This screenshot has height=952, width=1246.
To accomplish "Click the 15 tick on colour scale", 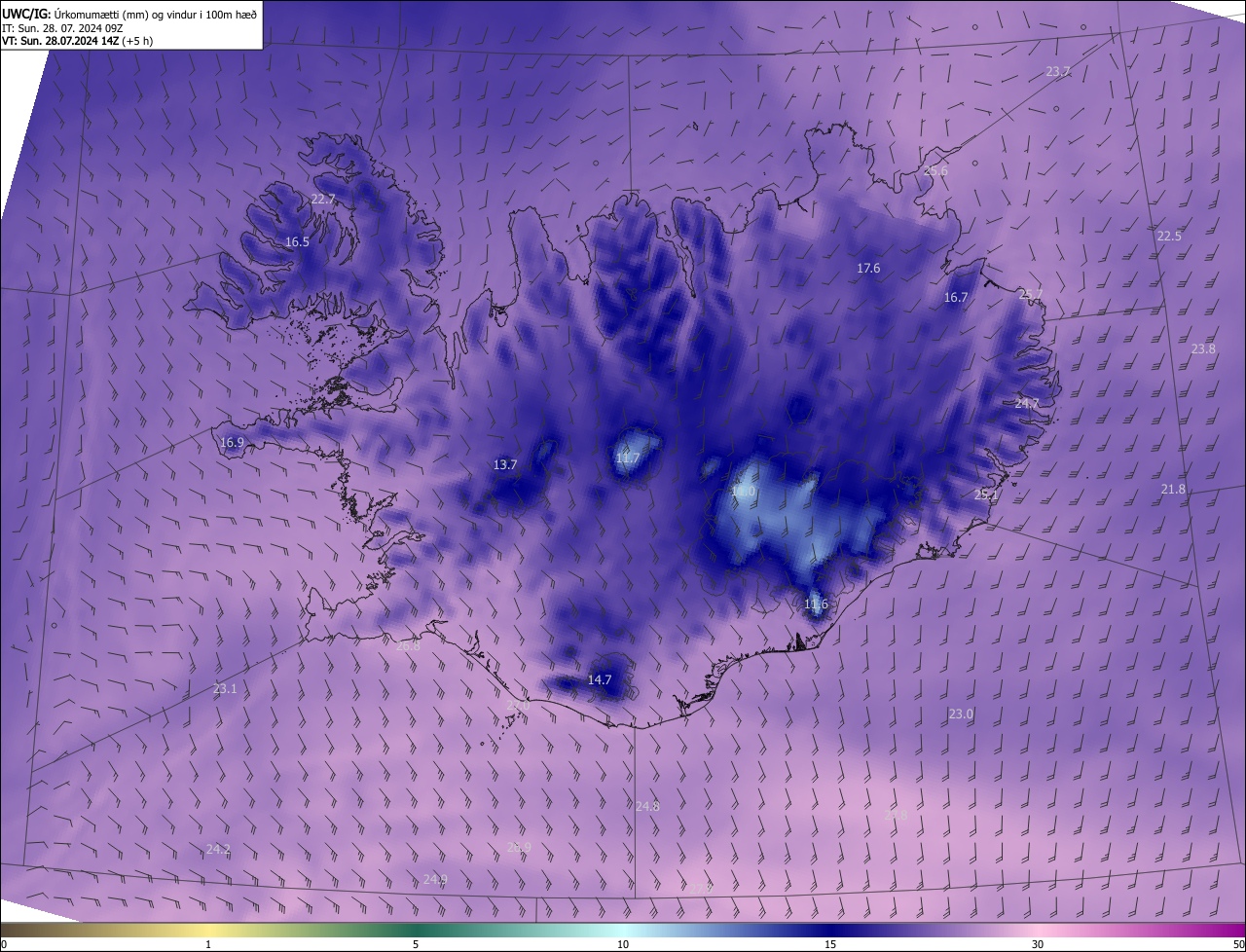I will tap(830, 944).
